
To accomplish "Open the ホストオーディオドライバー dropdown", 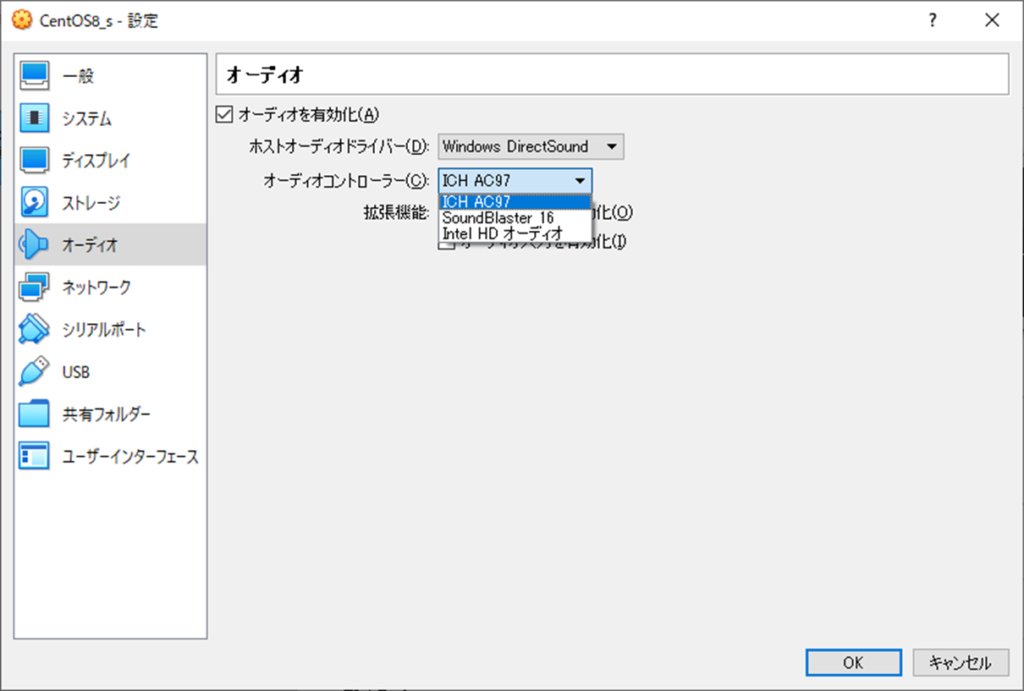I will click(531, 146).
